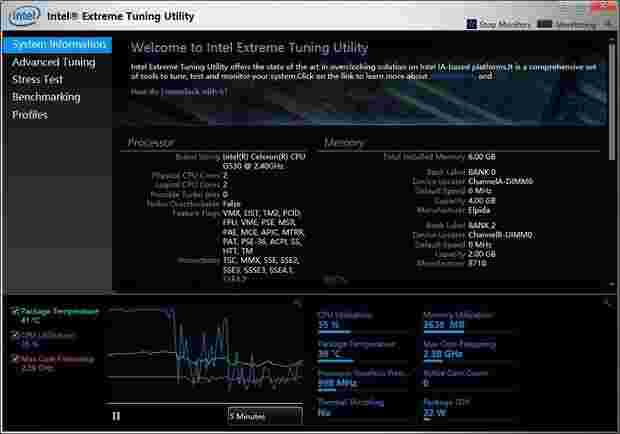Click the 'Intel(R) Celeron(R) CPU' brand string
The width and height of the screenshot is (620, 434).
264,157
